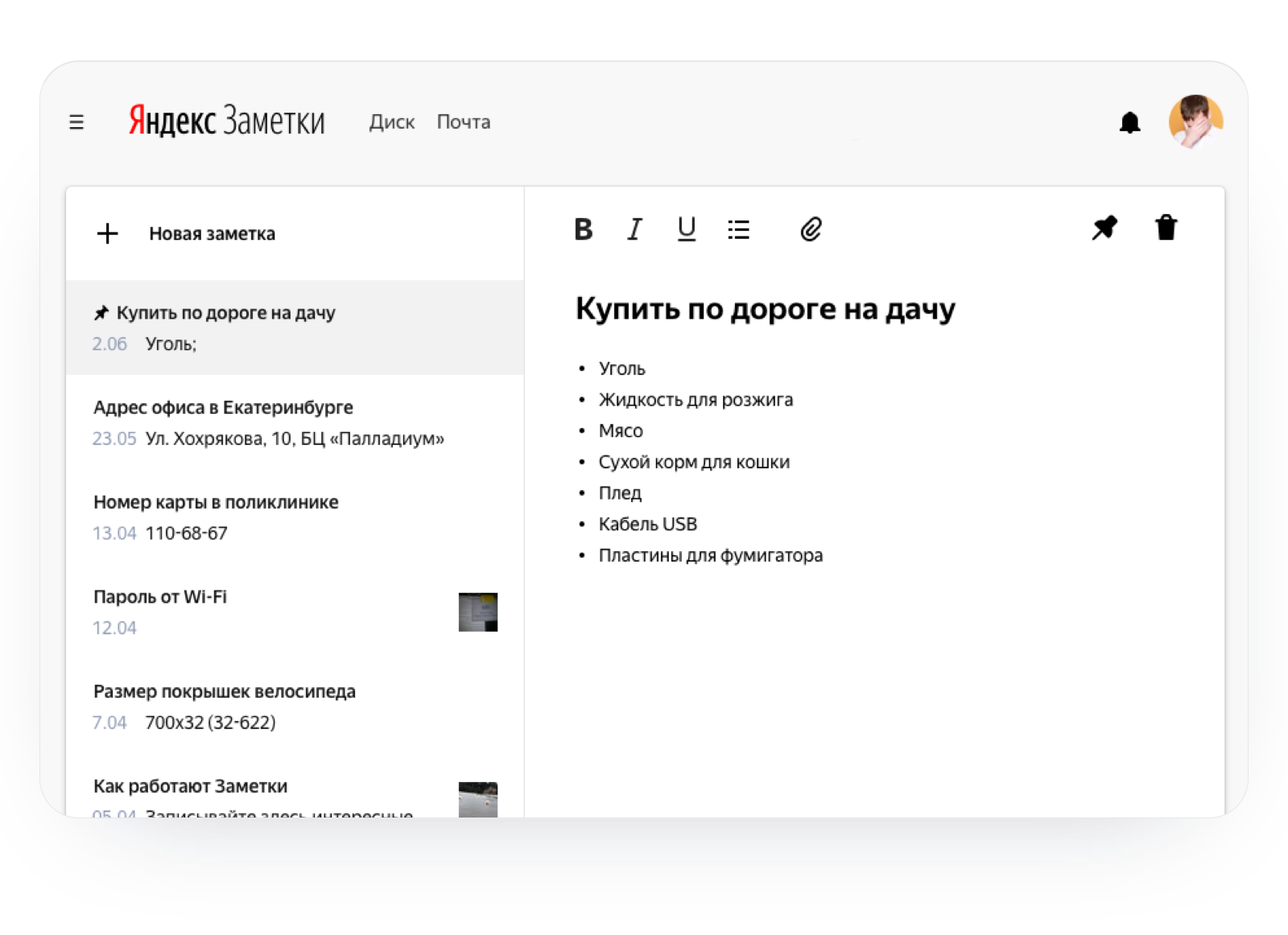Viewport: 1288px width, 935px height.
Task: Open the Почта link
Action: [463, 122]
